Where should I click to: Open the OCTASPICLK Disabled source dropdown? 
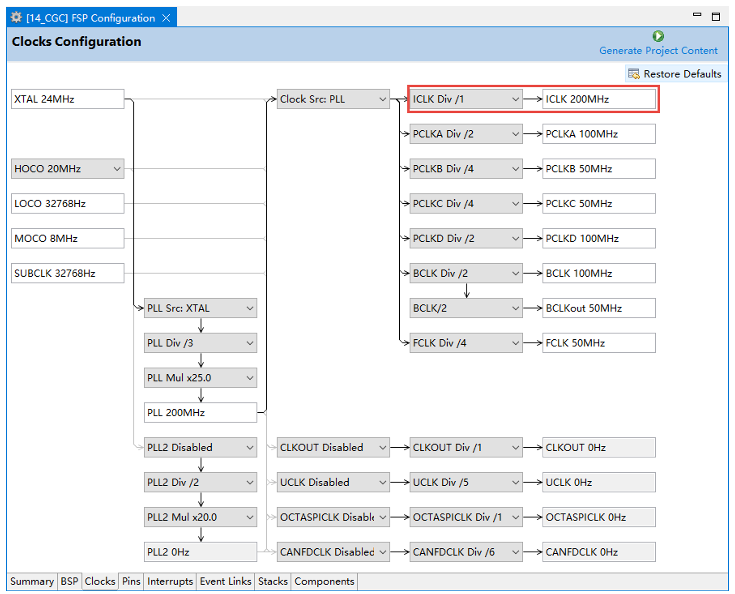pos(333,517)
